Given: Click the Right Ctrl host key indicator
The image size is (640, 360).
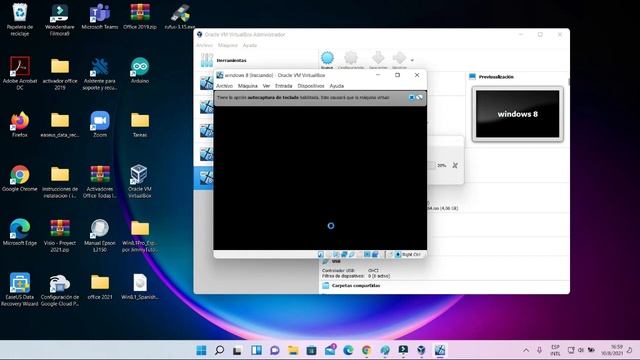Looking at the screenshot, I should tap(411, 254).
